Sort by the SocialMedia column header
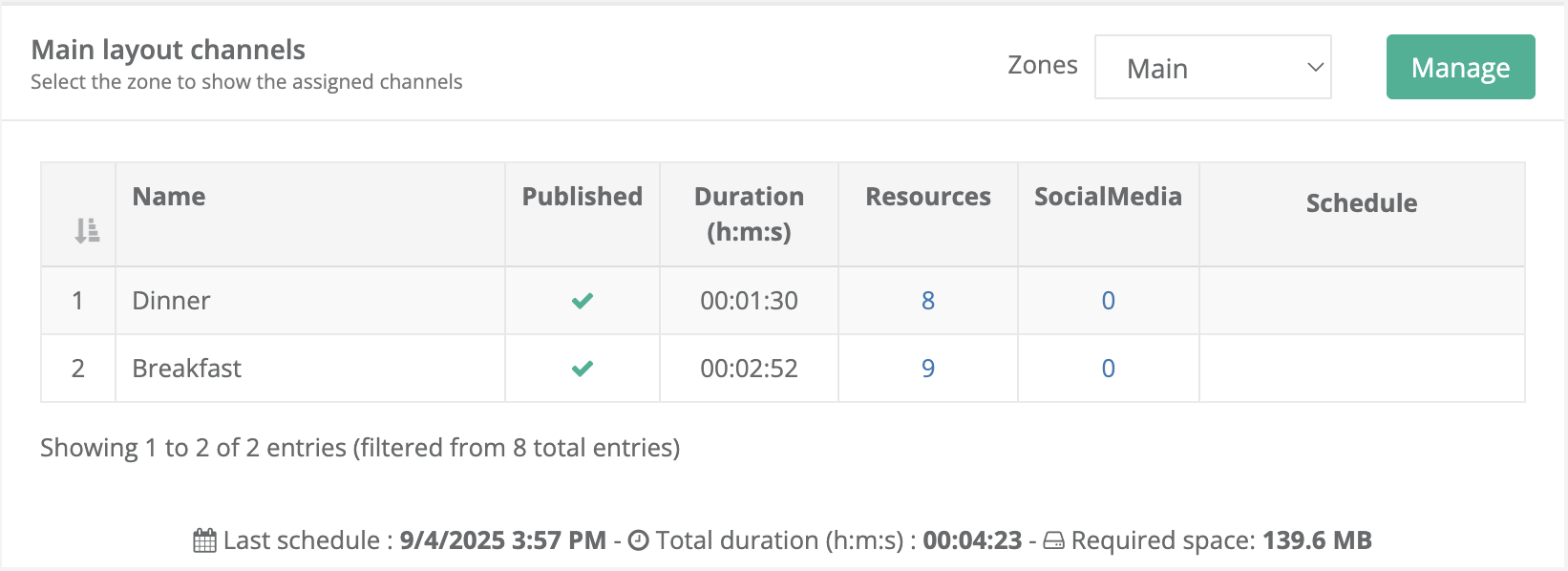1568x571 pixels. 1108,197
